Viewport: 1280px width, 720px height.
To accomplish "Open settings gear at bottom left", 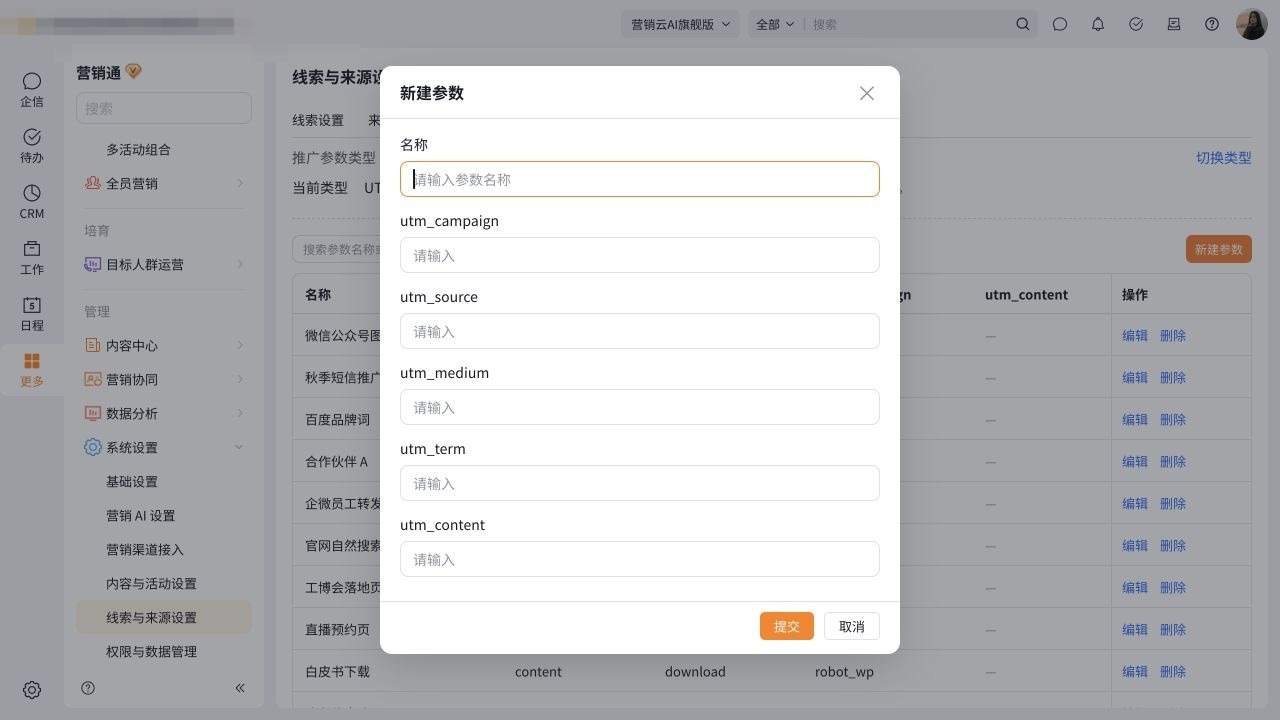I will (32, 690).
